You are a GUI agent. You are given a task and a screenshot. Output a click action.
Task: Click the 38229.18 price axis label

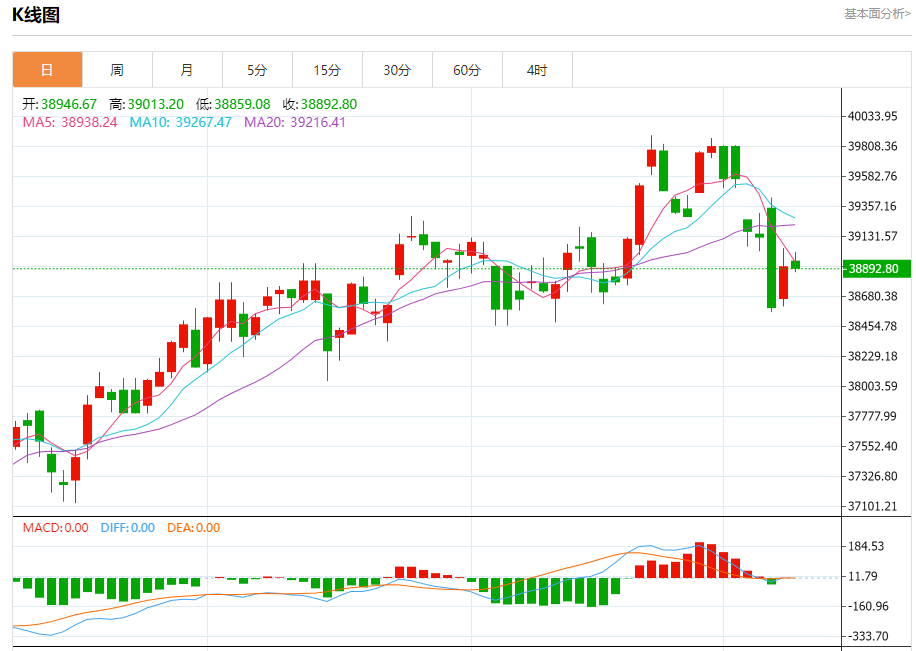[x=873, y=356]
